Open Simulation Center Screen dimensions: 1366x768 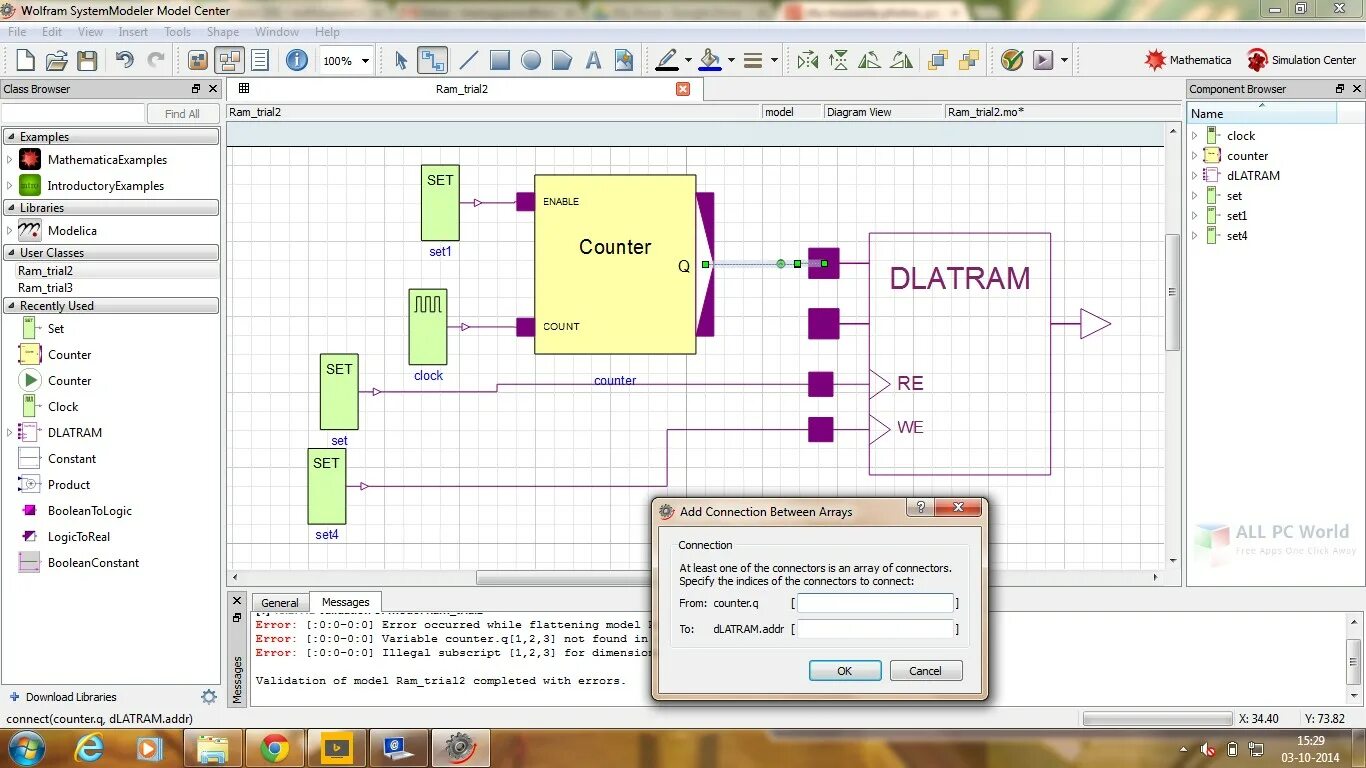[1302, 60]
